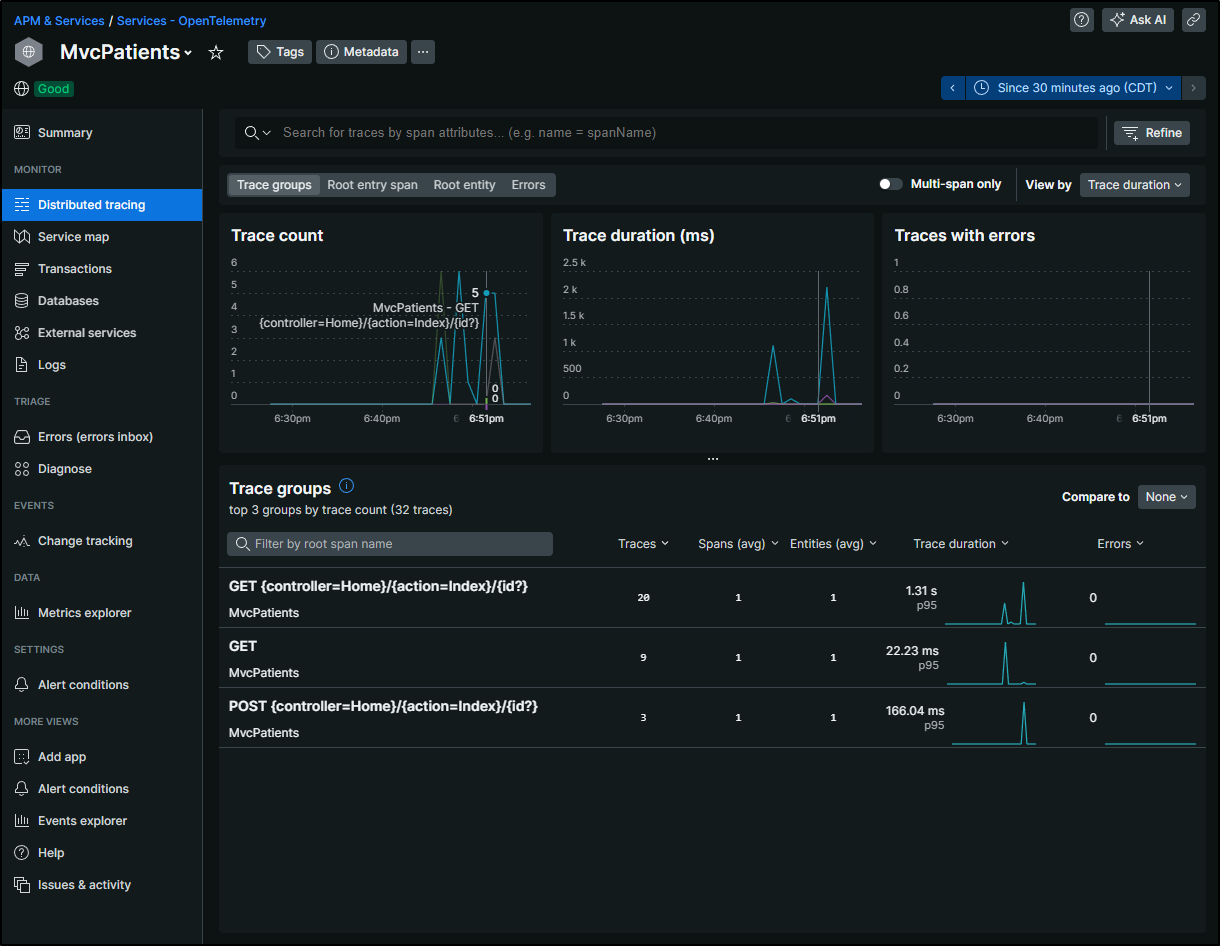1220x946 pixels.
Task: Open the Entities (avg) column dropdown
Action: click(833, 544)
